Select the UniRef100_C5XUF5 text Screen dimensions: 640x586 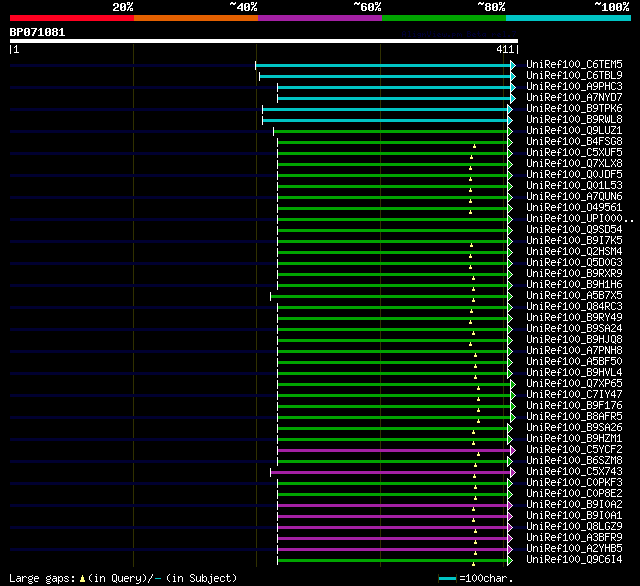[574, 153]
